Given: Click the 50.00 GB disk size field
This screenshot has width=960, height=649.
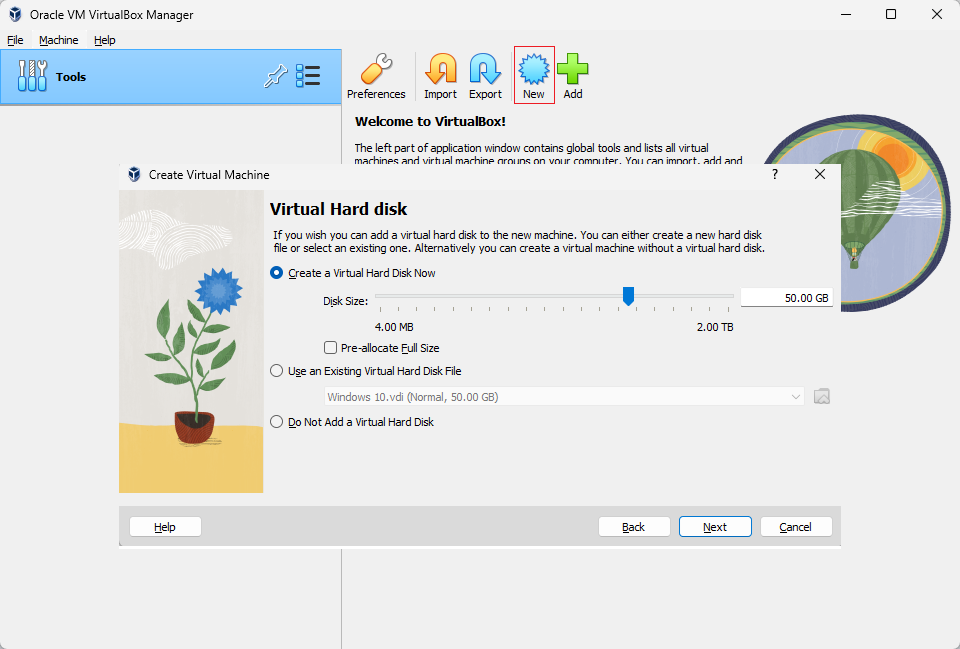Looking at the screenshot, I should [787, 298].
